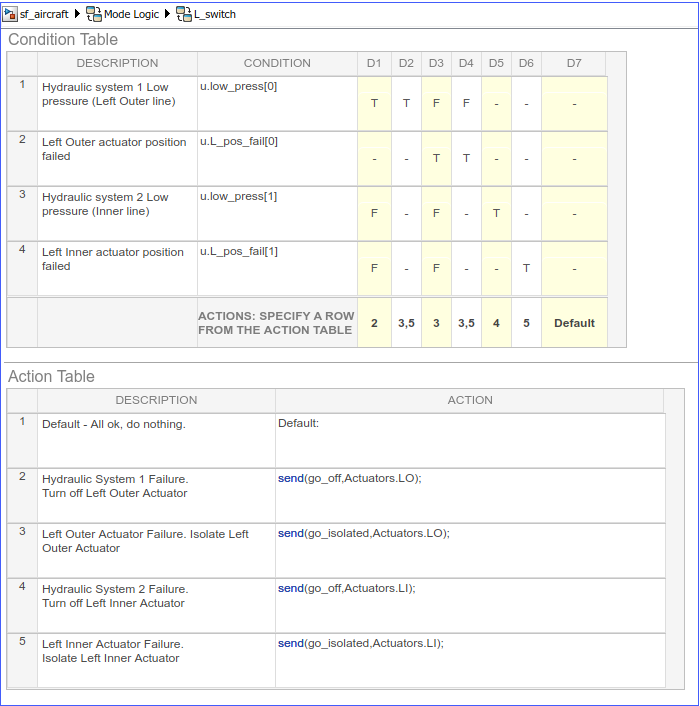
Task: Select the D7 column header
Action: point(574,63)
